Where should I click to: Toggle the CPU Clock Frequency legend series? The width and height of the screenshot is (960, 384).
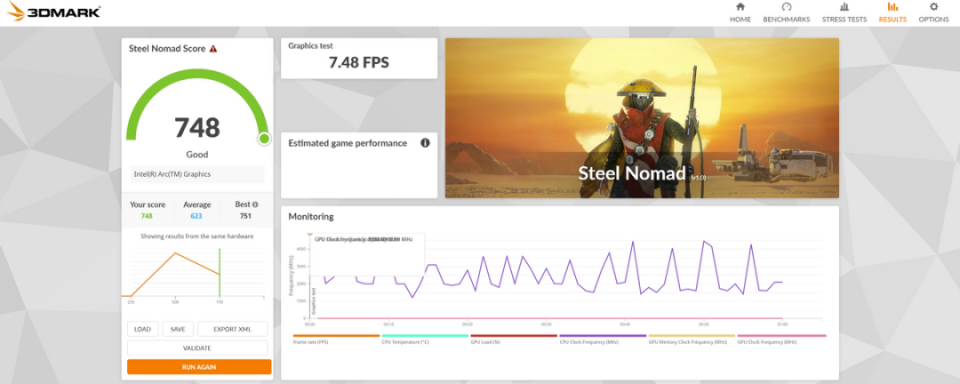tap(602, 339)
